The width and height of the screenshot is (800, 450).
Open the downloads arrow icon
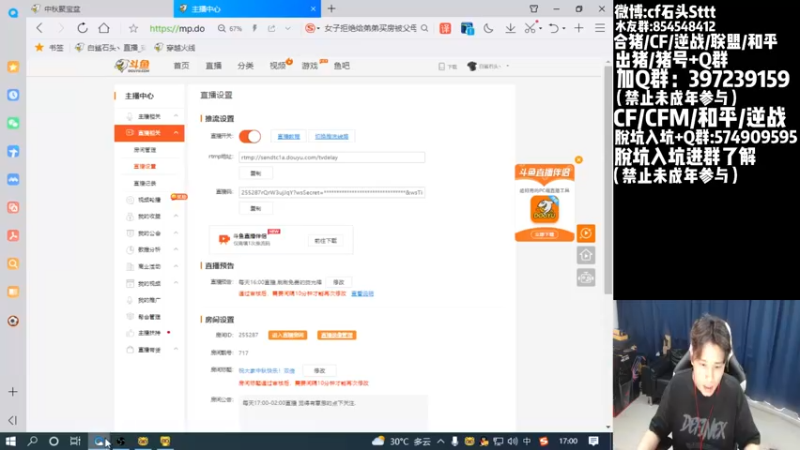click(510, 29)
